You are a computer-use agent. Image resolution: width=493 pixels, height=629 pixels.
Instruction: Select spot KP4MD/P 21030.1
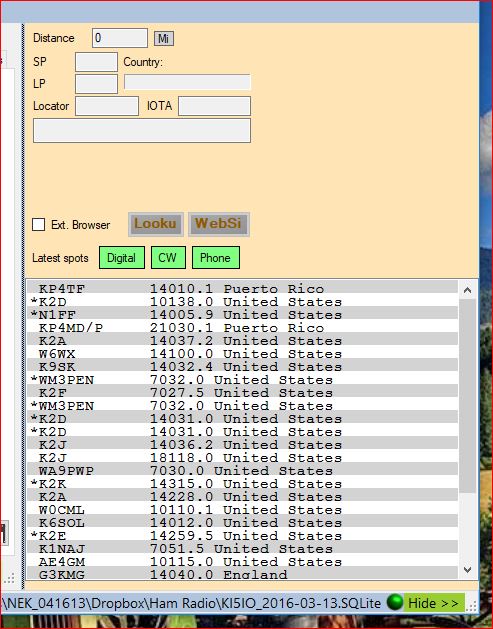tap(242, 328)
